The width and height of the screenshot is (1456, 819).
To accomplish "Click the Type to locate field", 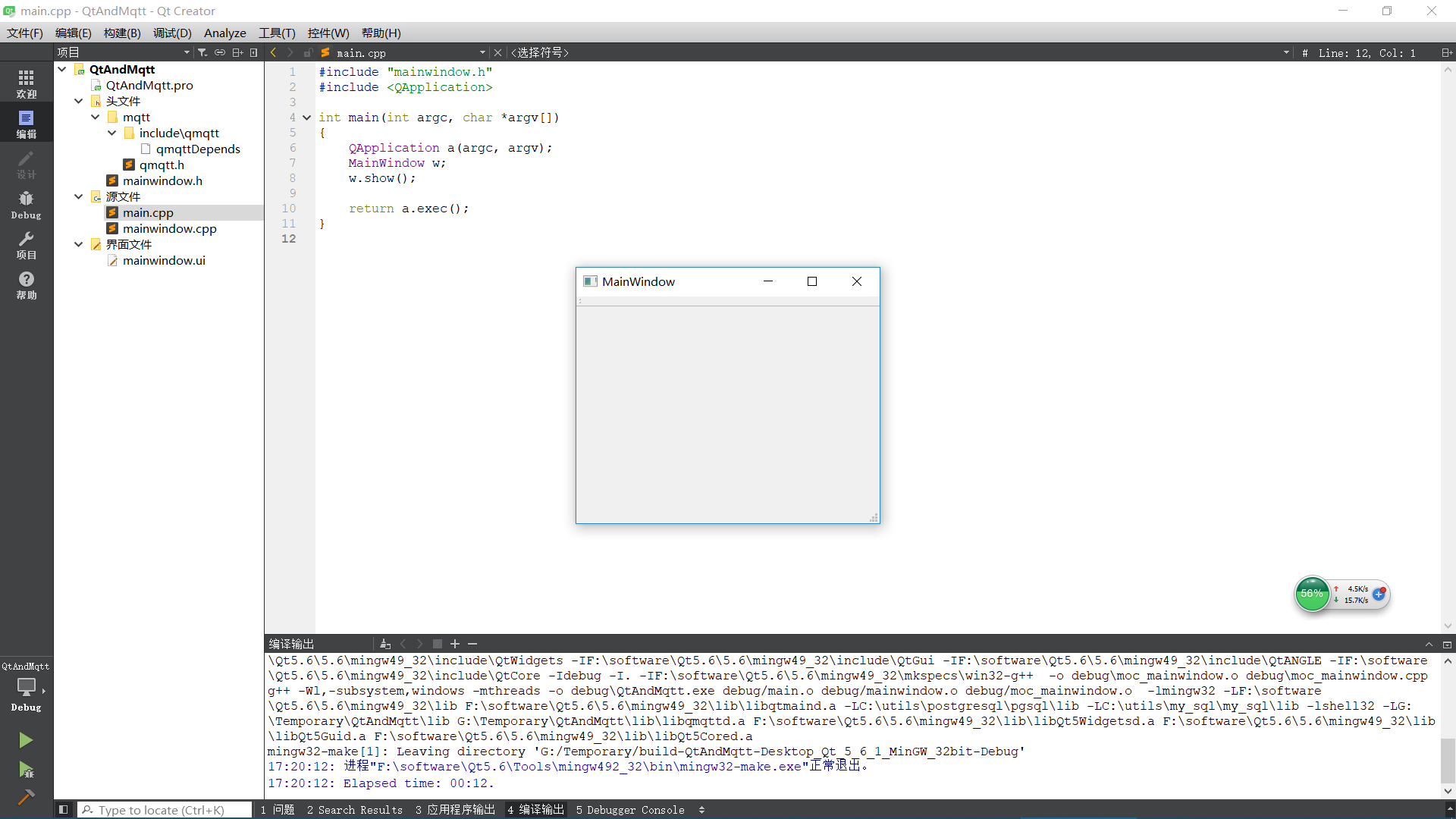I will (164, 809).
